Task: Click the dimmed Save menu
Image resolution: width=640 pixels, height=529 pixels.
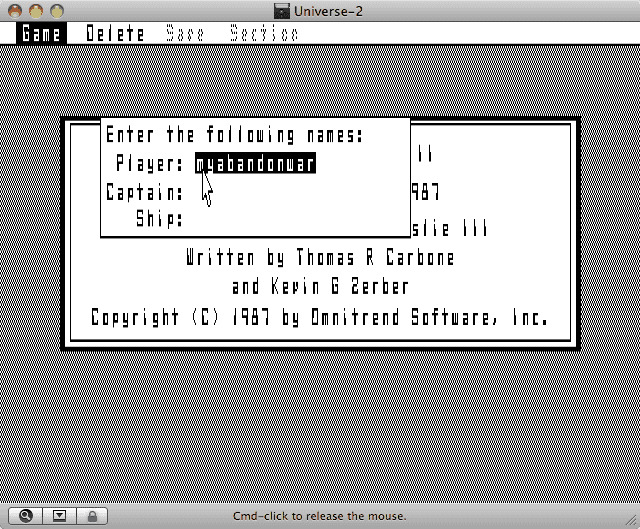Action: point(185,33)
